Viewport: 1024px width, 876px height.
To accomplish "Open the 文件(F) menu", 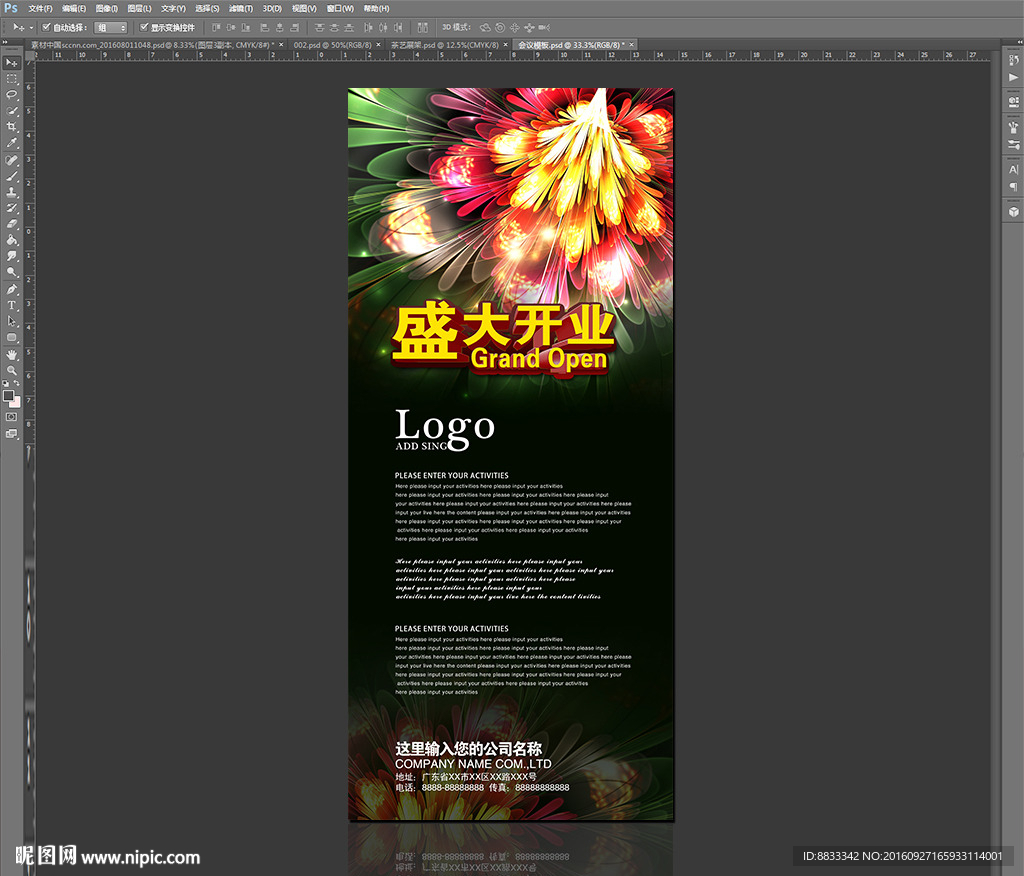I will click(x=40, y=8).
